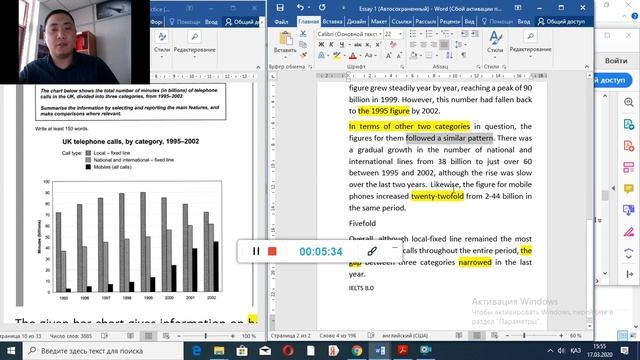Insert a bulleted list
Image resolution: width=640 pixels, height=360 pixels.
click(x=413, y=33)
